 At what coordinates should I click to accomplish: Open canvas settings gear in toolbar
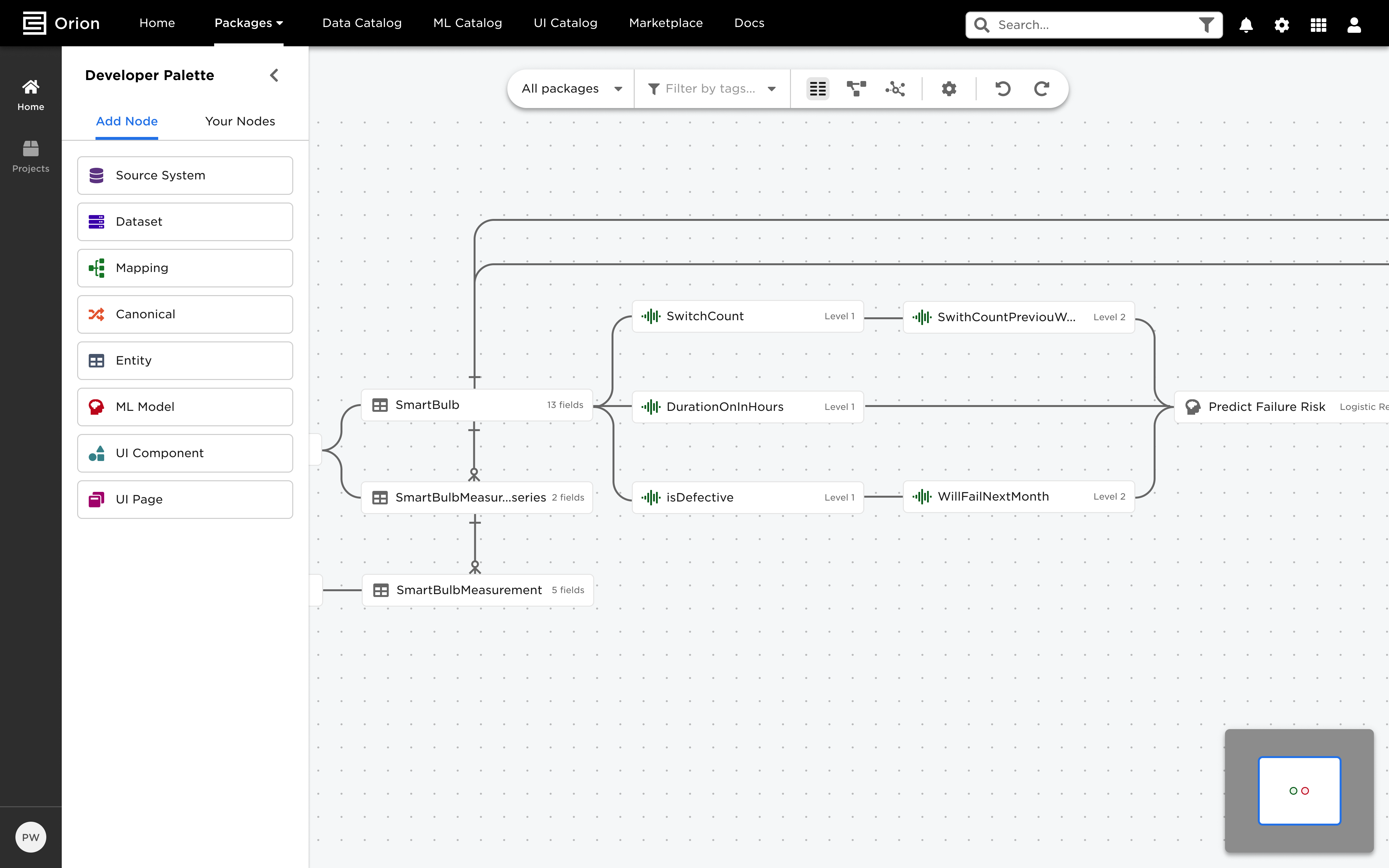pyautogui.click(x=949, y=88)
